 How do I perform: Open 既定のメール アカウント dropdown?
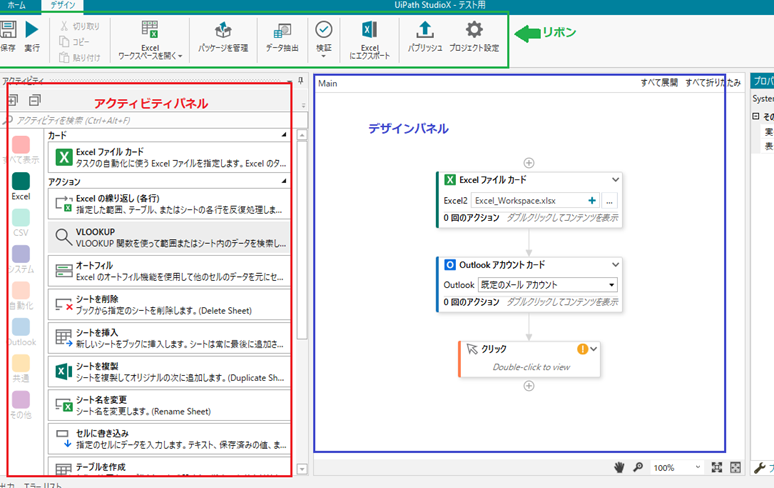tap(547, 285)
